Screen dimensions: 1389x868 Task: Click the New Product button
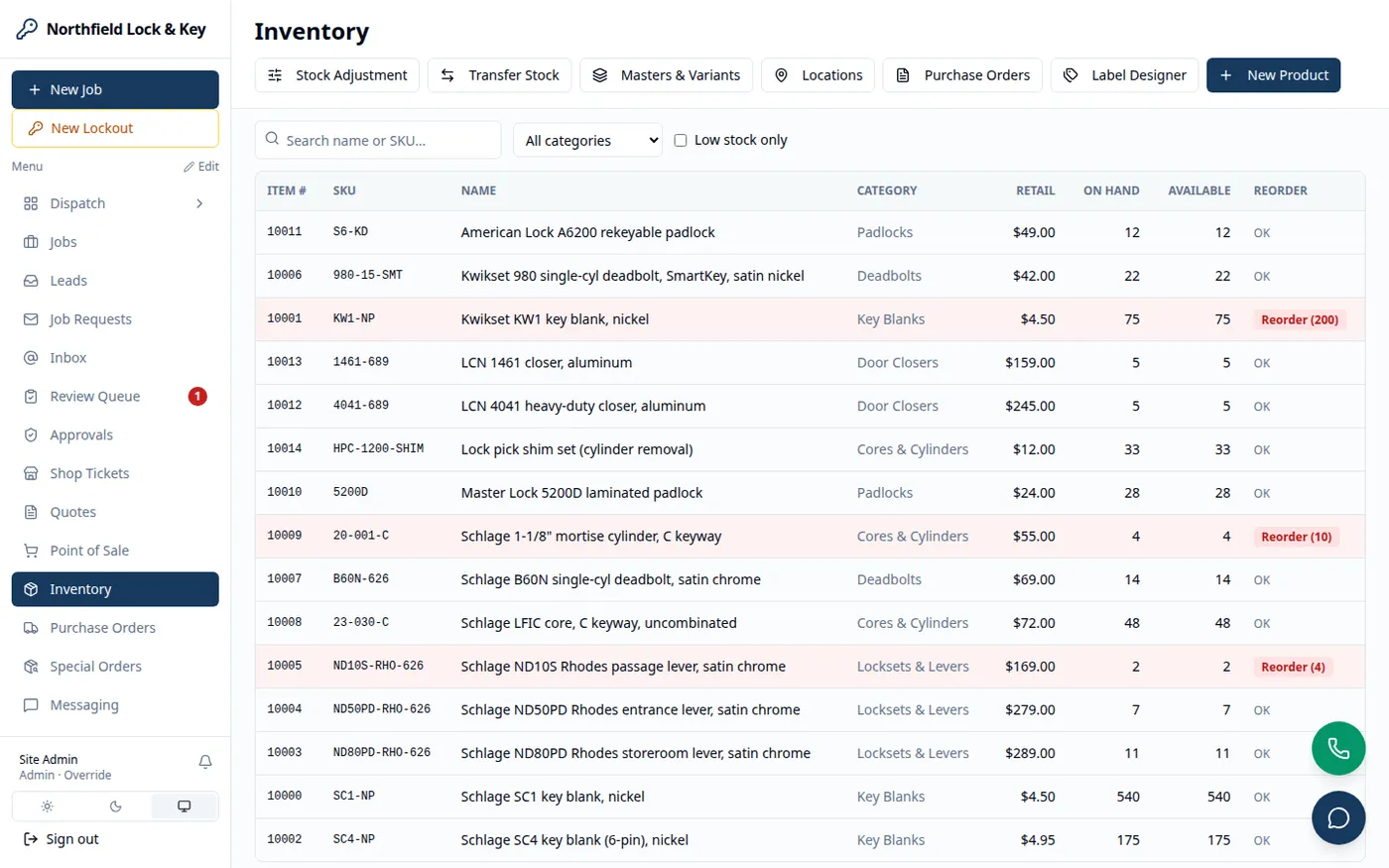point(1273,75)
